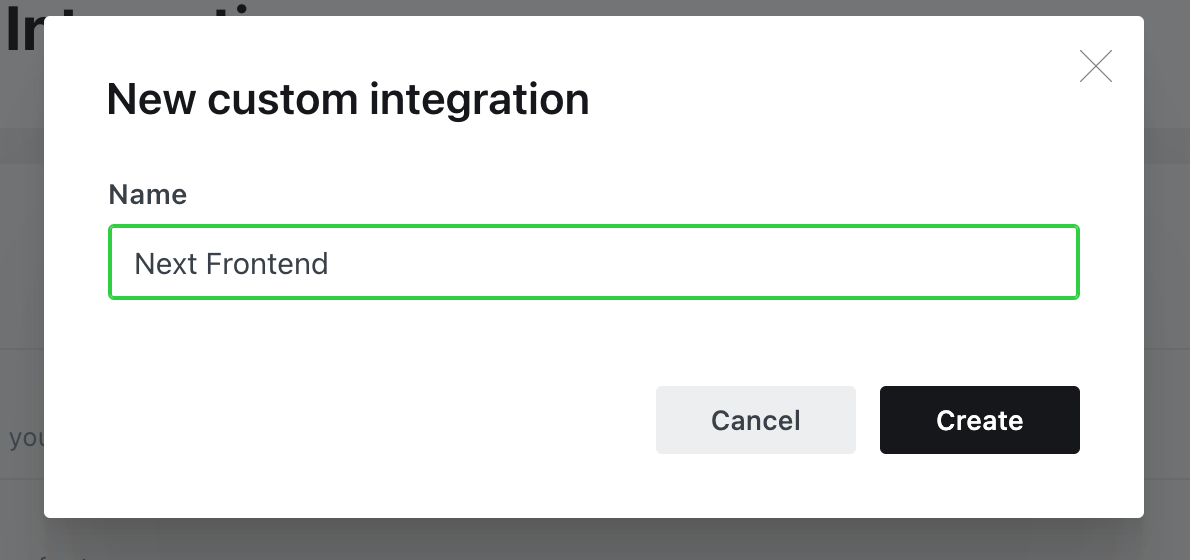The image size is (1190, 560).
Task: Click the green-outlined text box
Action: click(x=593, y=263)
